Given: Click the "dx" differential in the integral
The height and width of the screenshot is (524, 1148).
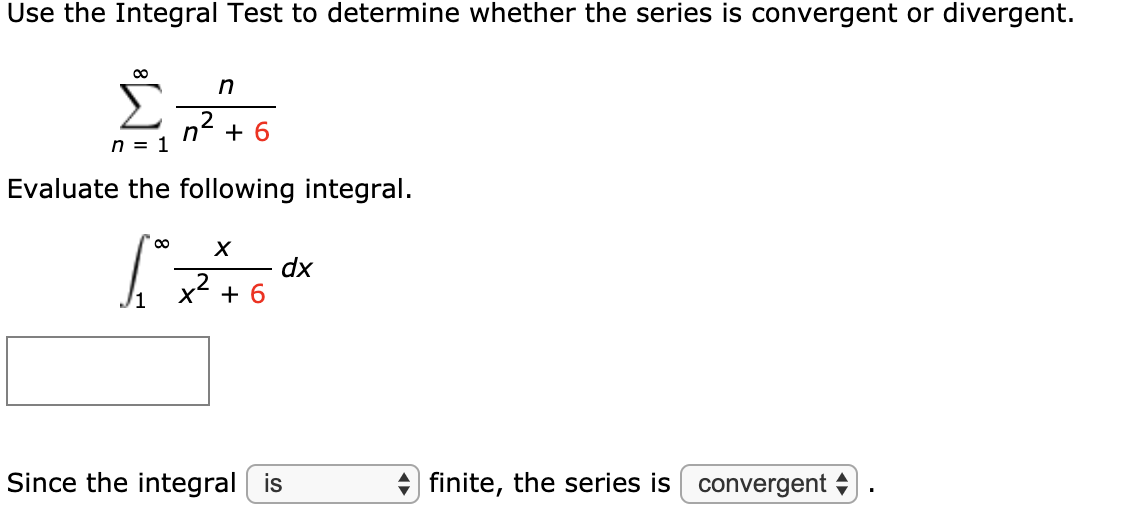Looking at the screenshot, I should pyautogui.click(x=297, y=269).
